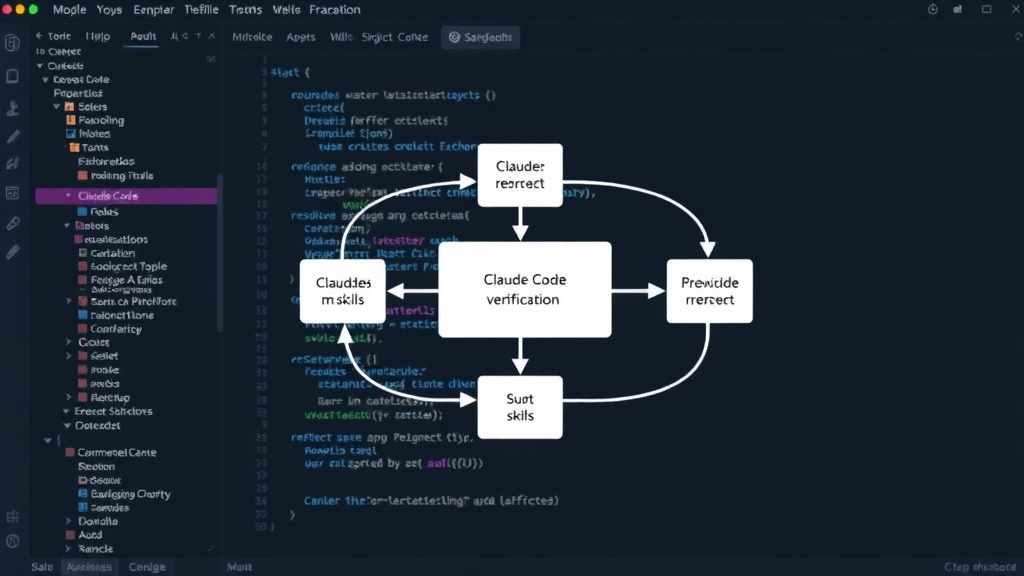Click the Suat skills diagram box
The width and height of the screenshot is (1024, 576).
click(x=520, y=407)
